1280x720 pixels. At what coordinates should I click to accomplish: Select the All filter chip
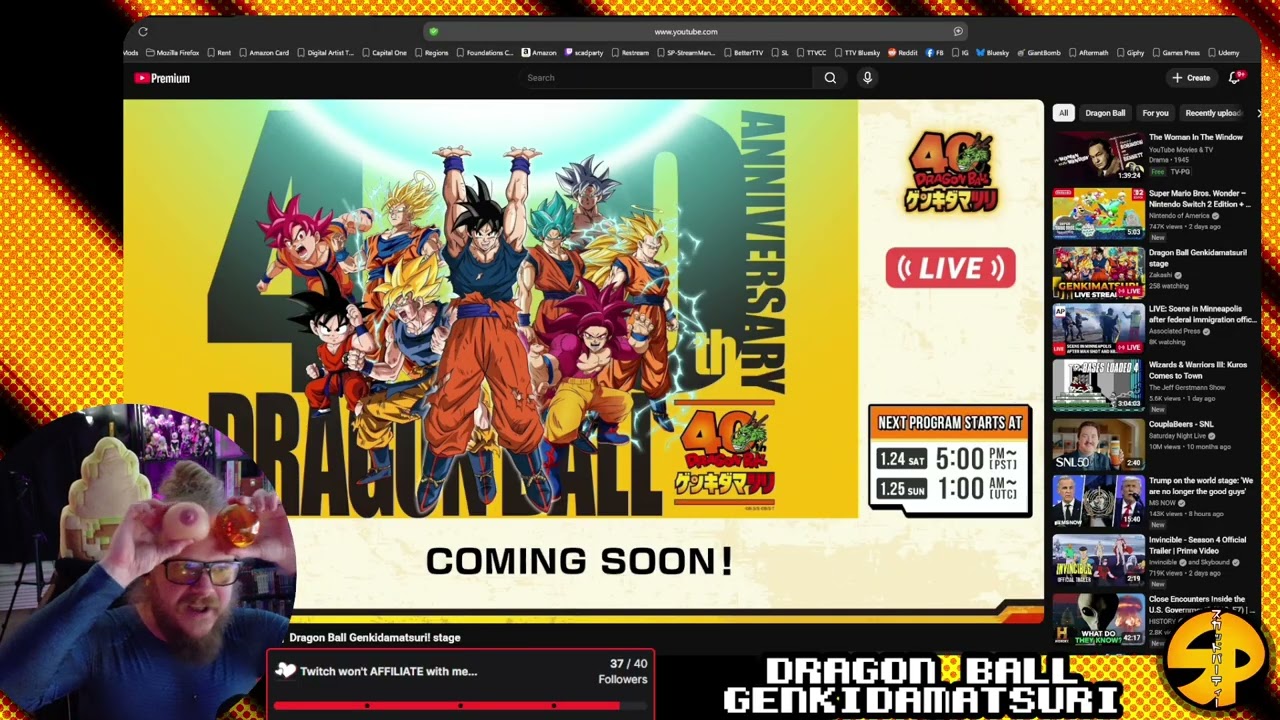point(1063,113)
